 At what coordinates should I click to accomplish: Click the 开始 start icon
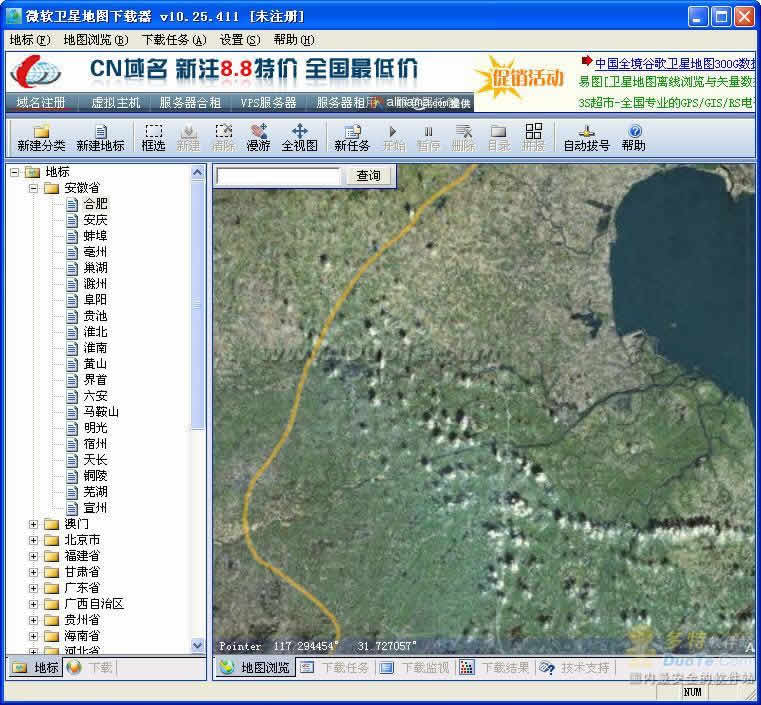[393, 138]
